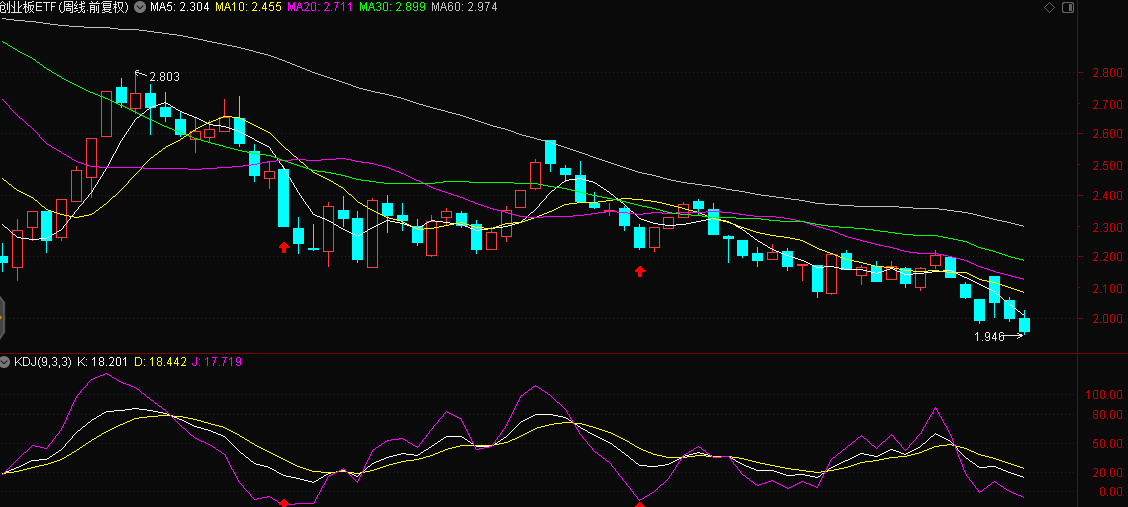1128x507 pixels.
Task: Click the MA60: 2.974 label
Action: [464, 7]
